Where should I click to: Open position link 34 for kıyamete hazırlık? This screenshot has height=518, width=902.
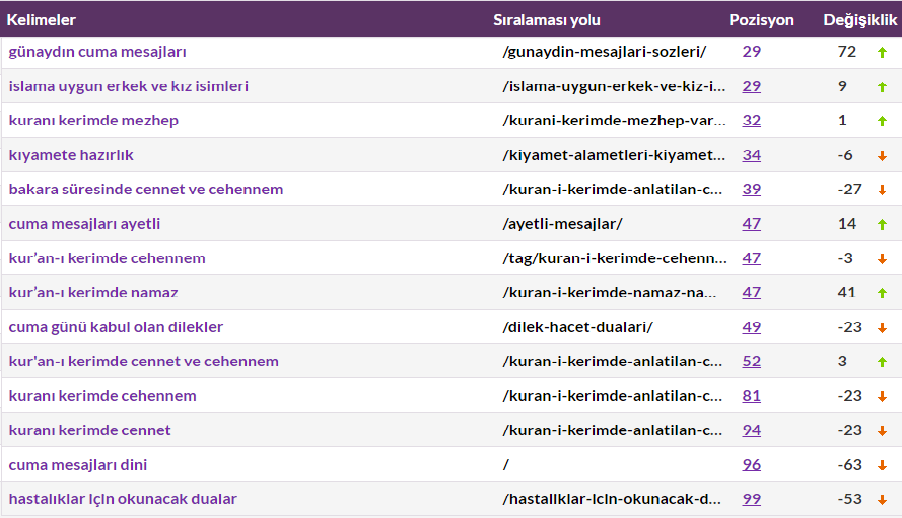pos(751,155)
